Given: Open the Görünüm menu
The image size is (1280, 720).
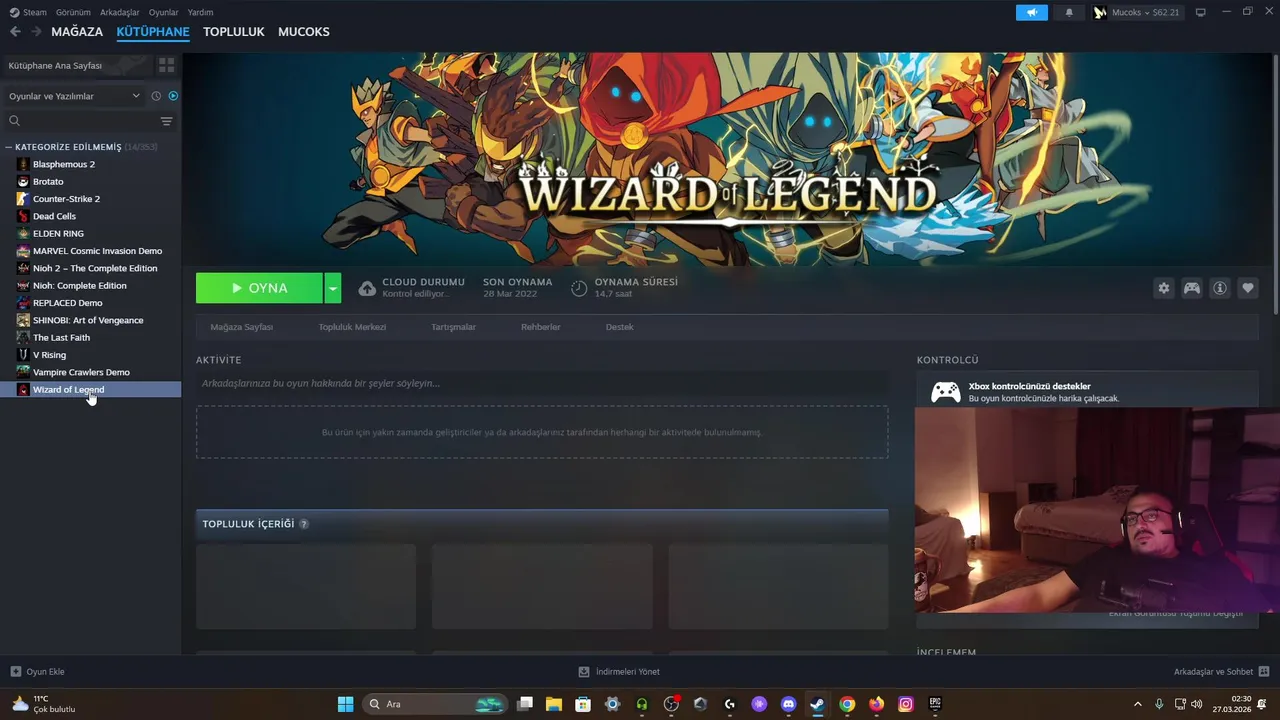Looking at the screenshot, I should [73, 12].
